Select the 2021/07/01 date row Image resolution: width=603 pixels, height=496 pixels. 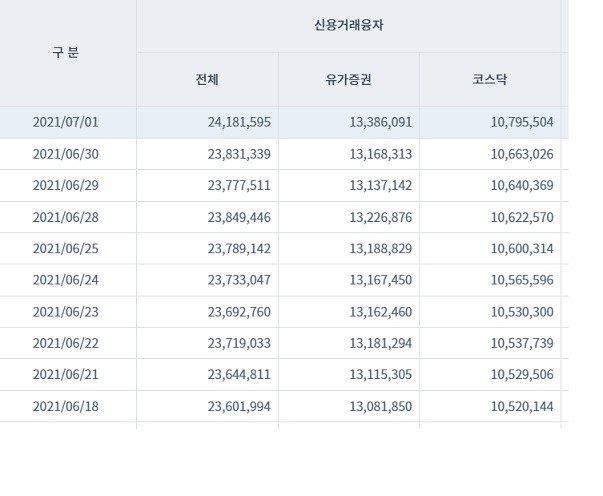click(284, 122)
